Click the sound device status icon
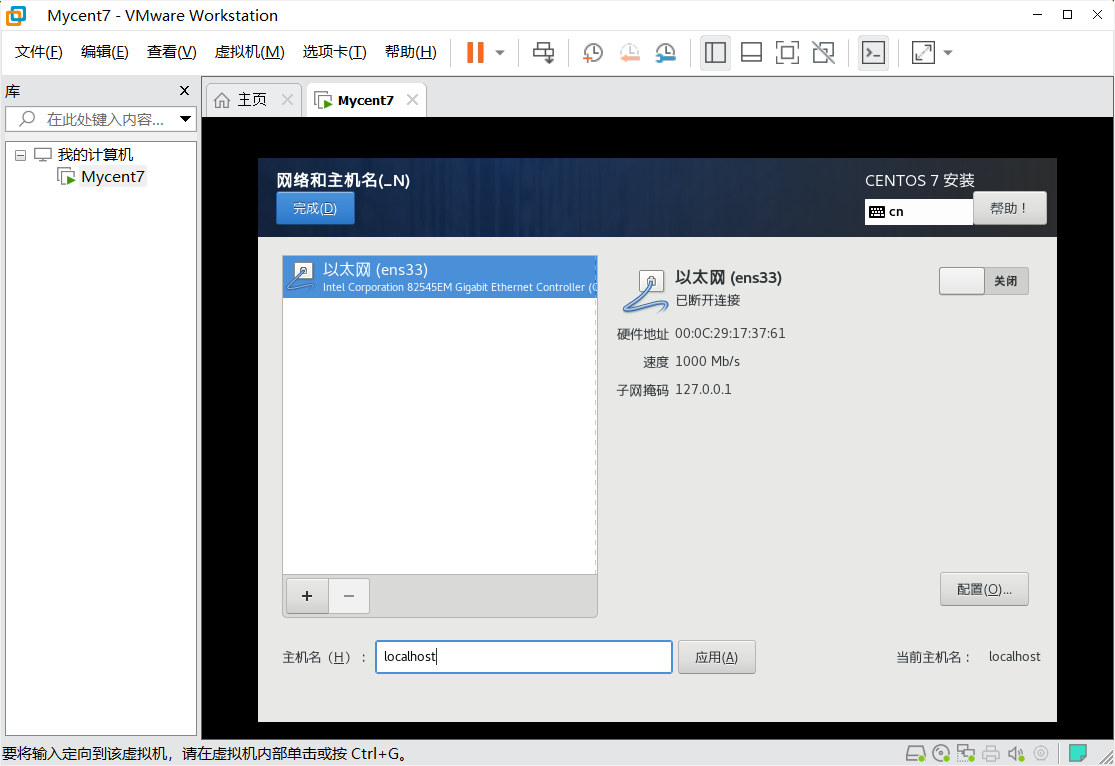Viewport: 1115px width, 766px height. click(x=1015, y=753)
